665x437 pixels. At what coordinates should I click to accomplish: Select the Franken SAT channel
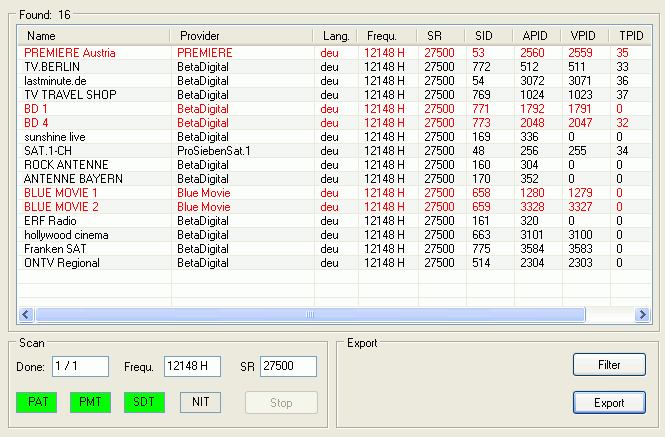point(335,249)
